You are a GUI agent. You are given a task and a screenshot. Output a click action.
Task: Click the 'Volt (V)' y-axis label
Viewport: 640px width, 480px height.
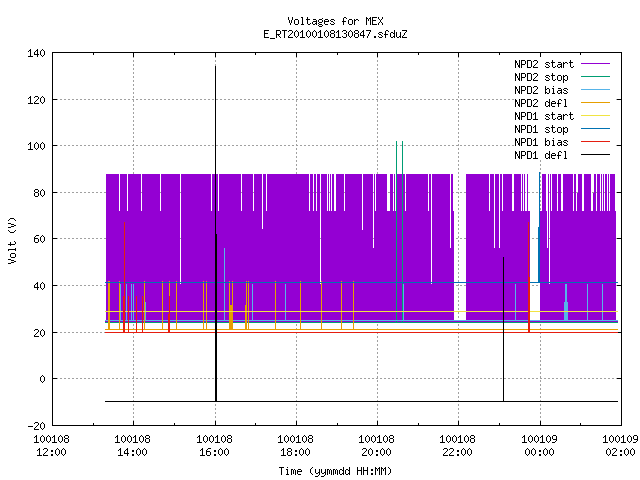click(x=13, y=240)
